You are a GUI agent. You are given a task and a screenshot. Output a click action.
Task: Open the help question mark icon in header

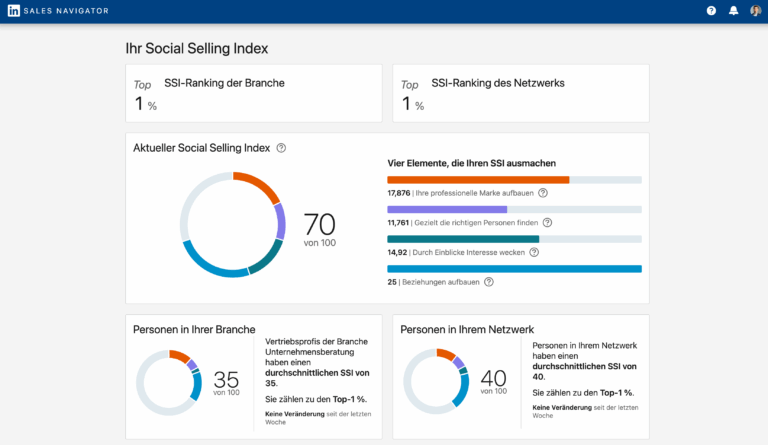pyautogui.click(x=711, y=10)
